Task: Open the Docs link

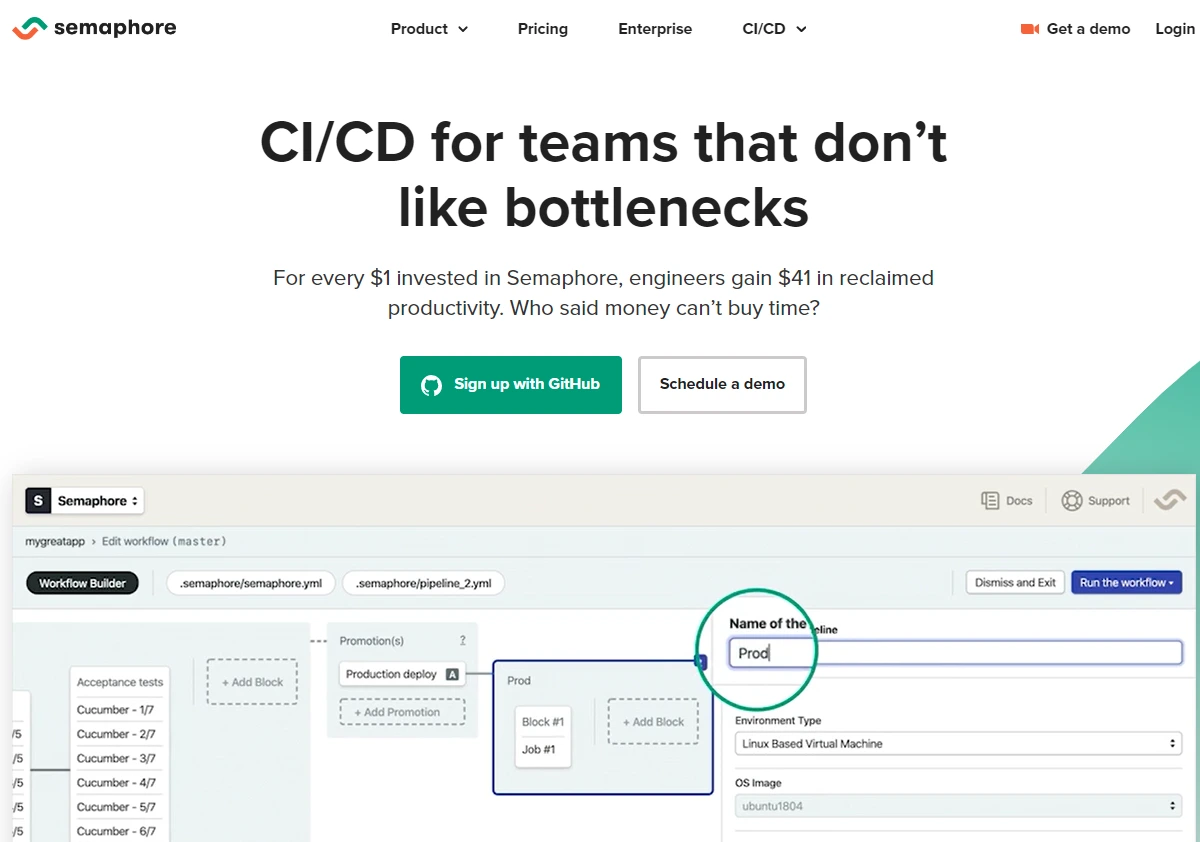Action: (x=1019, y=501)
